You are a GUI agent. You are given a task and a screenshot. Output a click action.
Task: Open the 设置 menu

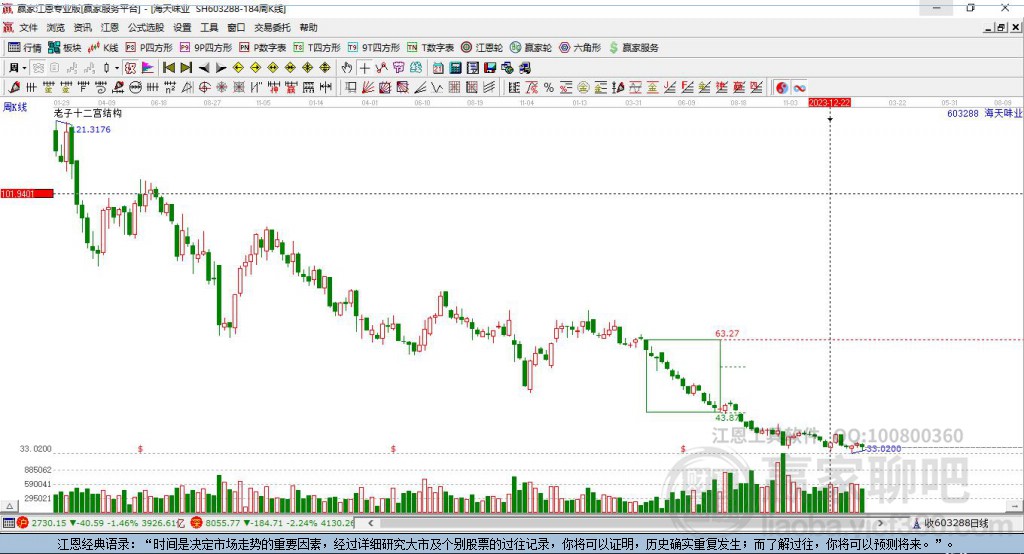click(x=182, y=27)
